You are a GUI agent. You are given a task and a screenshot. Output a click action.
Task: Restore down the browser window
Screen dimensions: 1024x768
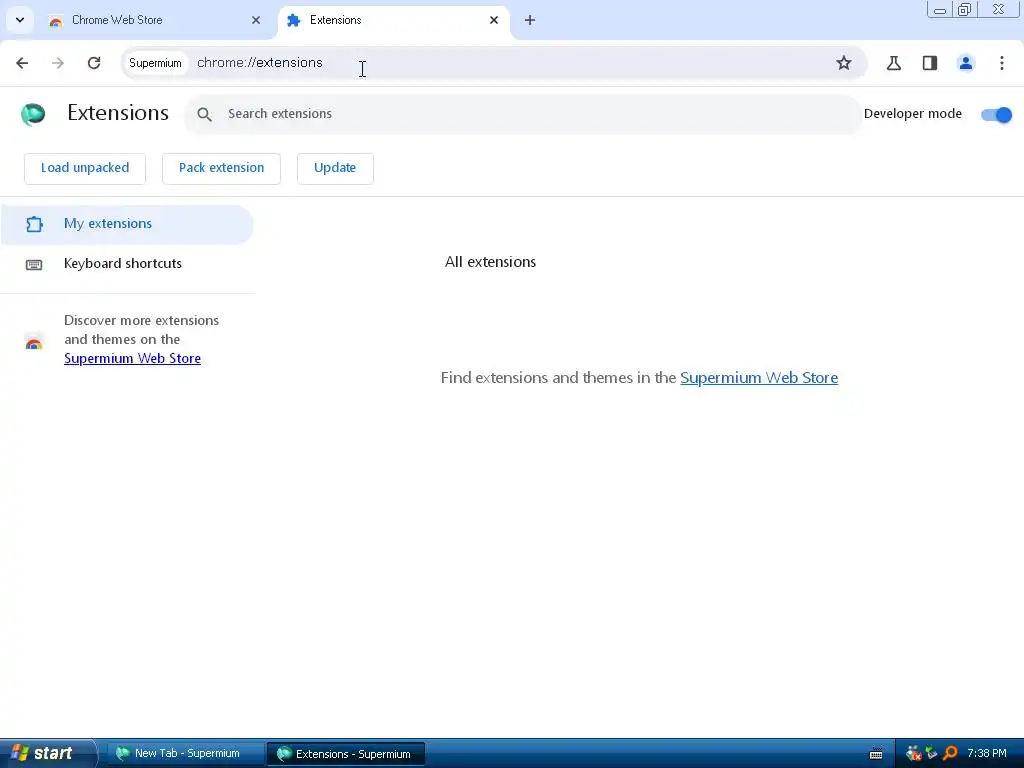(x=965, y=10)
